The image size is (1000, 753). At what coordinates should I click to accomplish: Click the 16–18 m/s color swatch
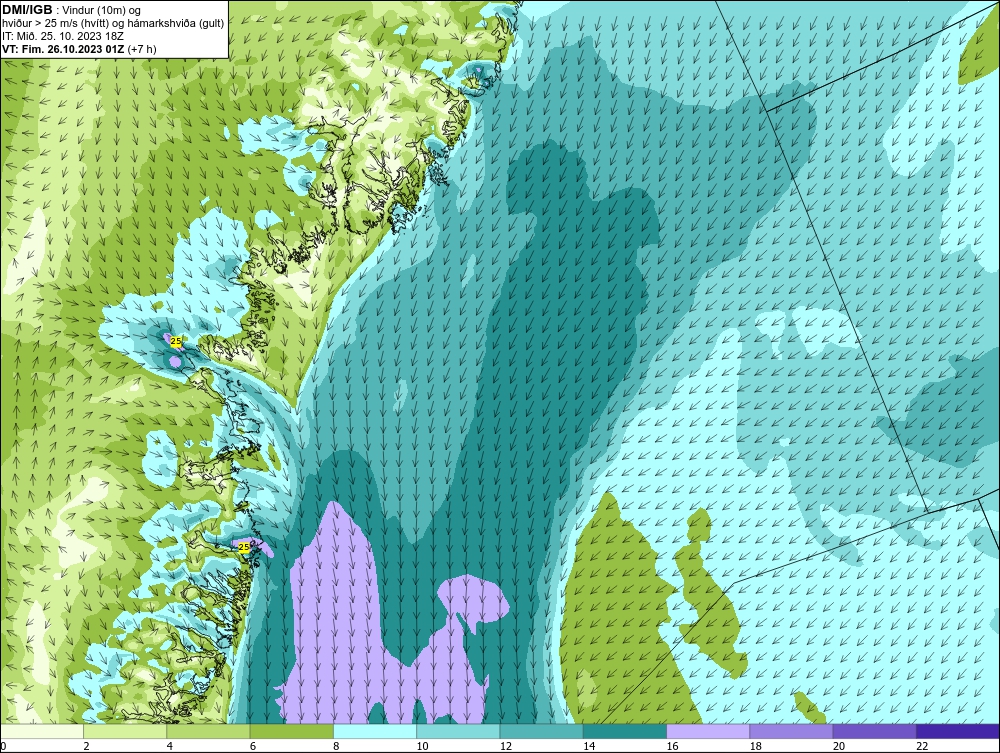point(708,731)
